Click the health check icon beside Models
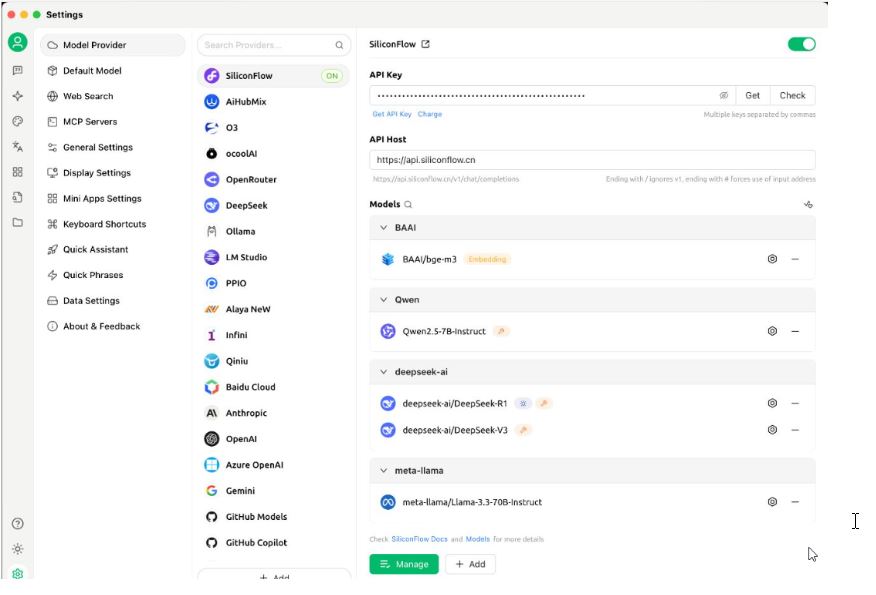This screenshot has width=876, height=595. [808, 204]
